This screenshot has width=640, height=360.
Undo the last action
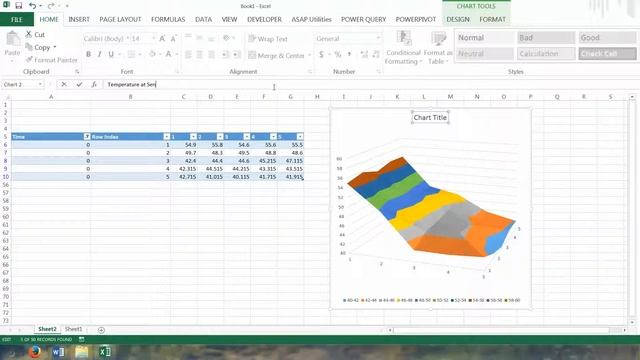(x=32, y=6)
